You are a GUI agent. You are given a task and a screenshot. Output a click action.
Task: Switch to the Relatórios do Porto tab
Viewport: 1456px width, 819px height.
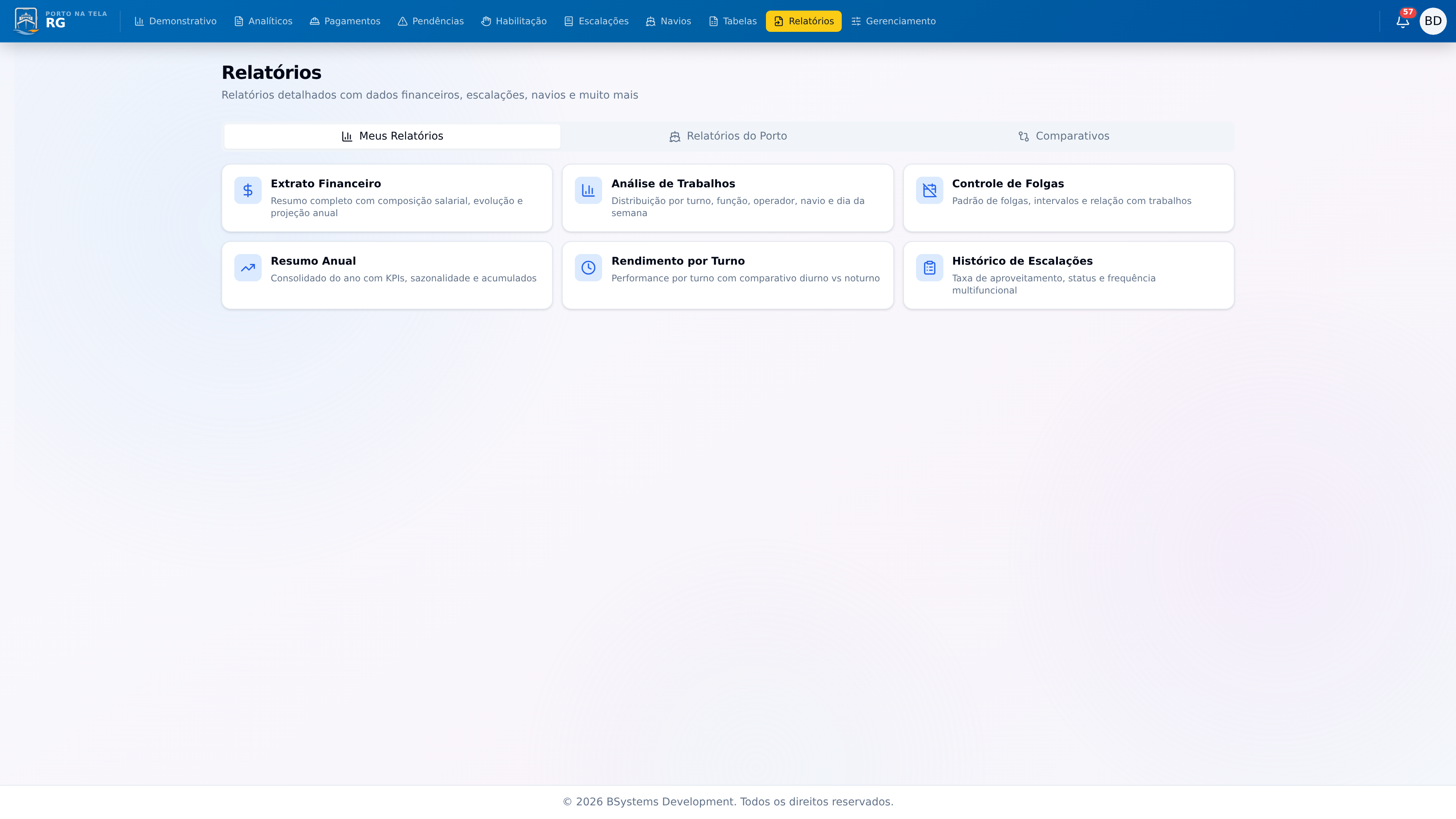coord(728,136)
